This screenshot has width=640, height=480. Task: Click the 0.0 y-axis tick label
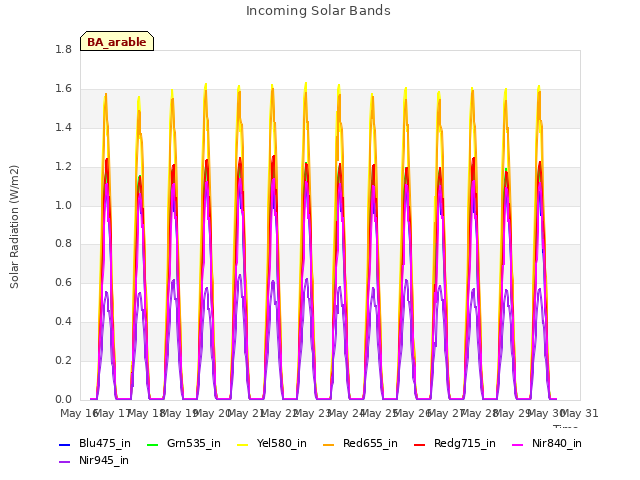(63, 399)
